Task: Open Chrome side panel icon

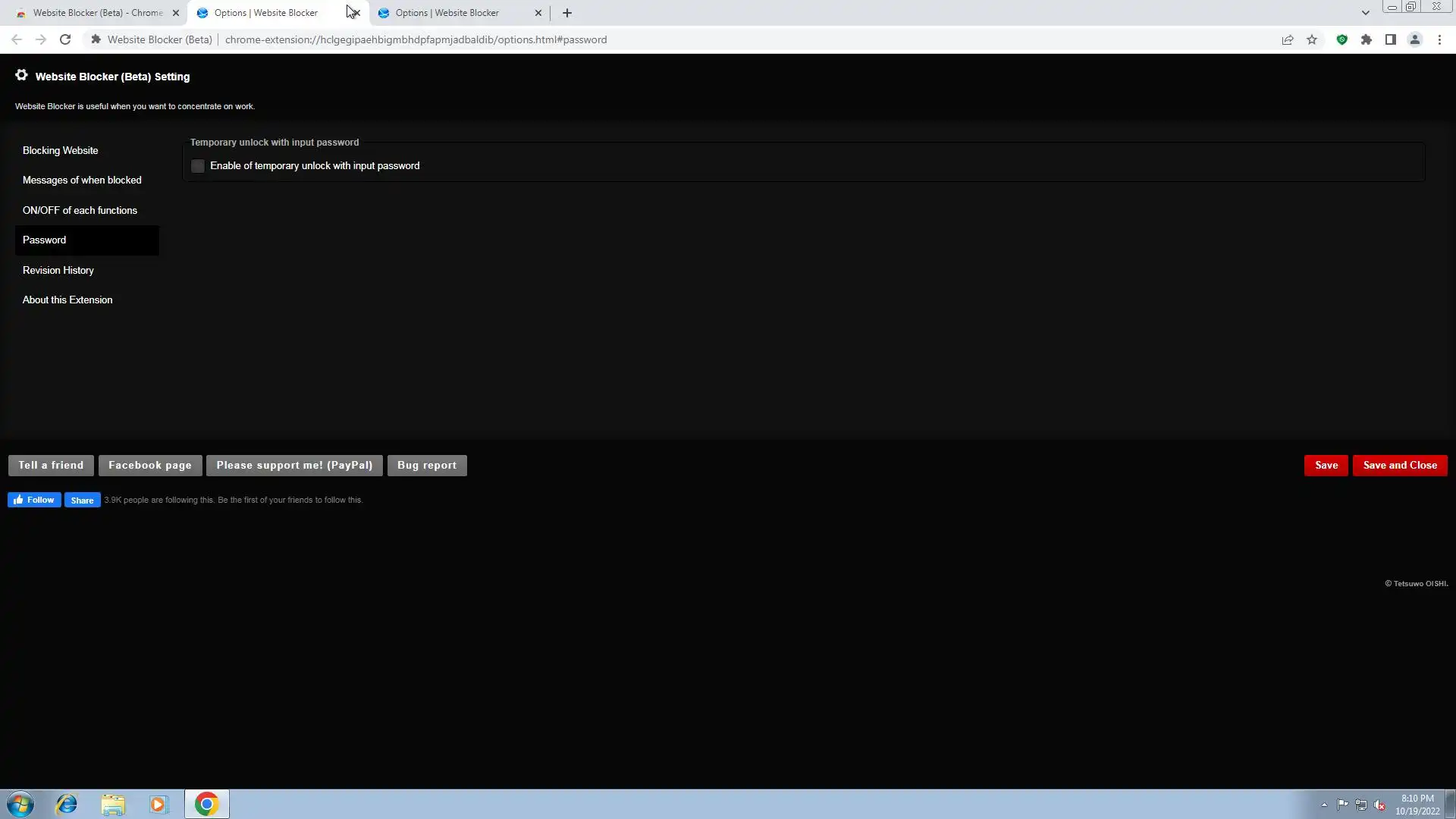Action: click(1390, 39)
